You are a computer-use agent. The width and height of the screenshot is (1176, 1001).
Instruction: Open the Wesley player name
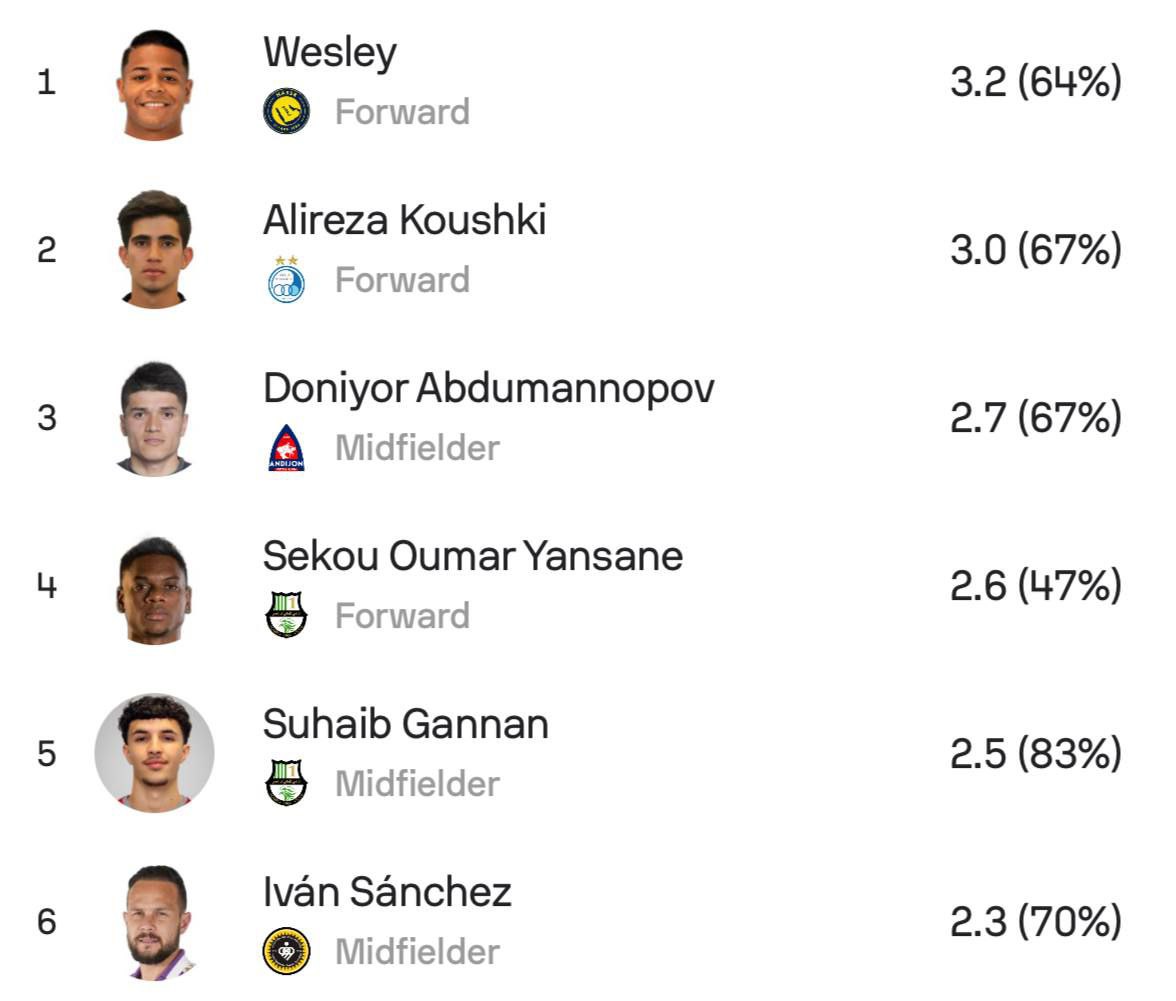330,52
